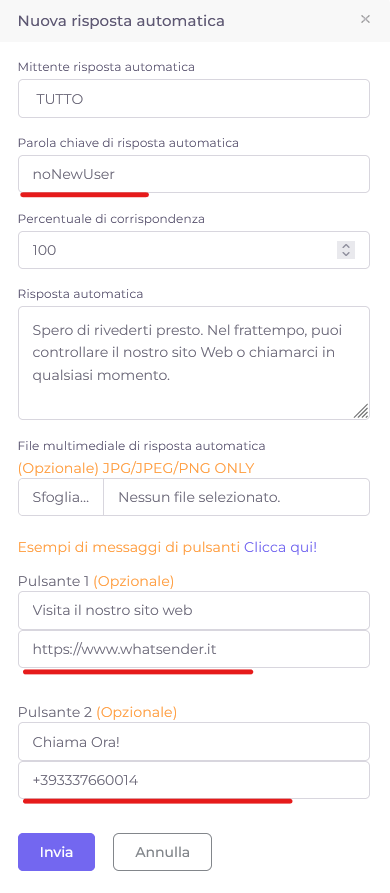Open the Mittente risposta automatica selector showing TUTTO
The width and height of the screenshot is (390, 893).
click(194, 99)
